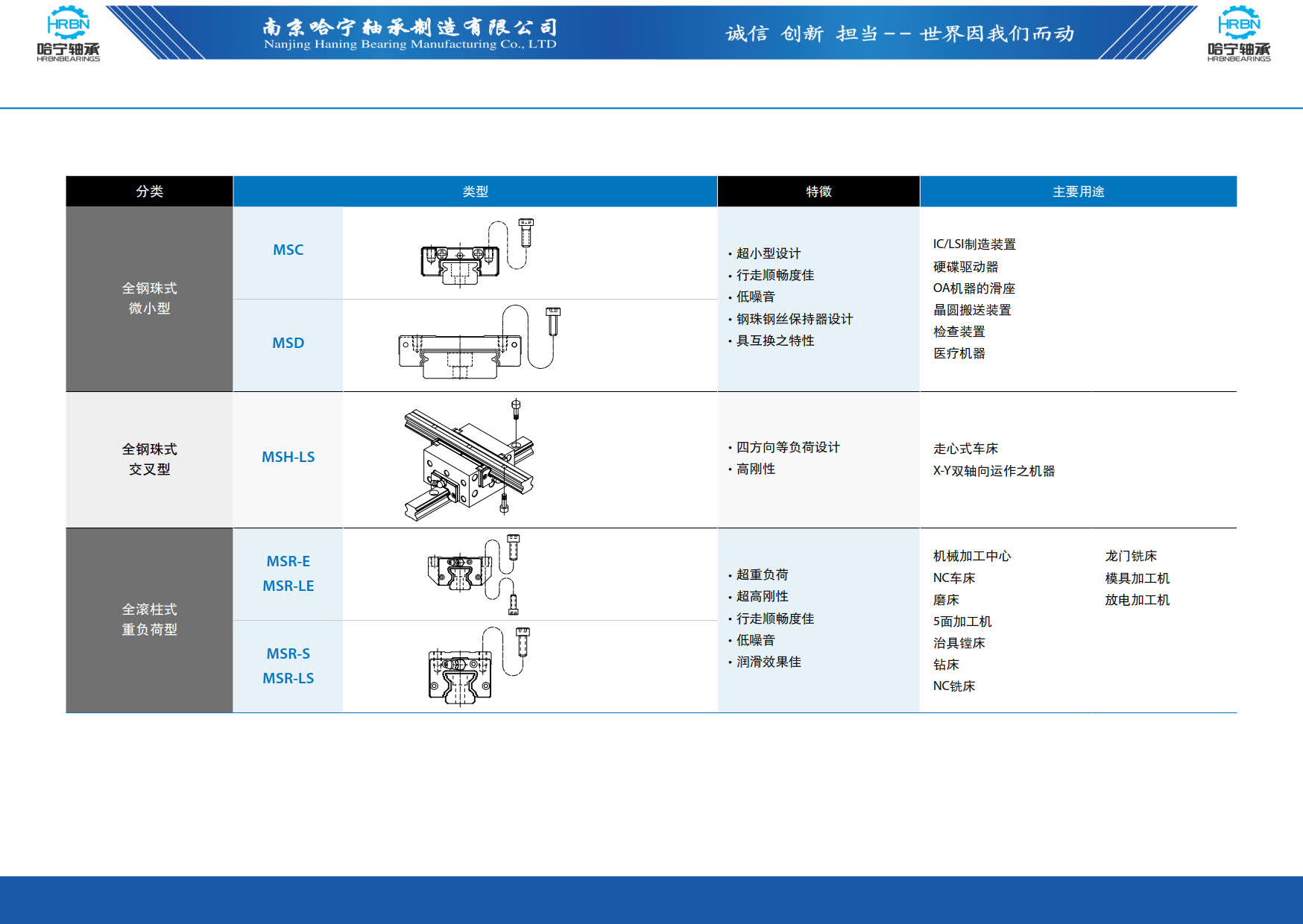Click the 'MSR-LE' type label
1303x924 pixels.
pos(288,586)
